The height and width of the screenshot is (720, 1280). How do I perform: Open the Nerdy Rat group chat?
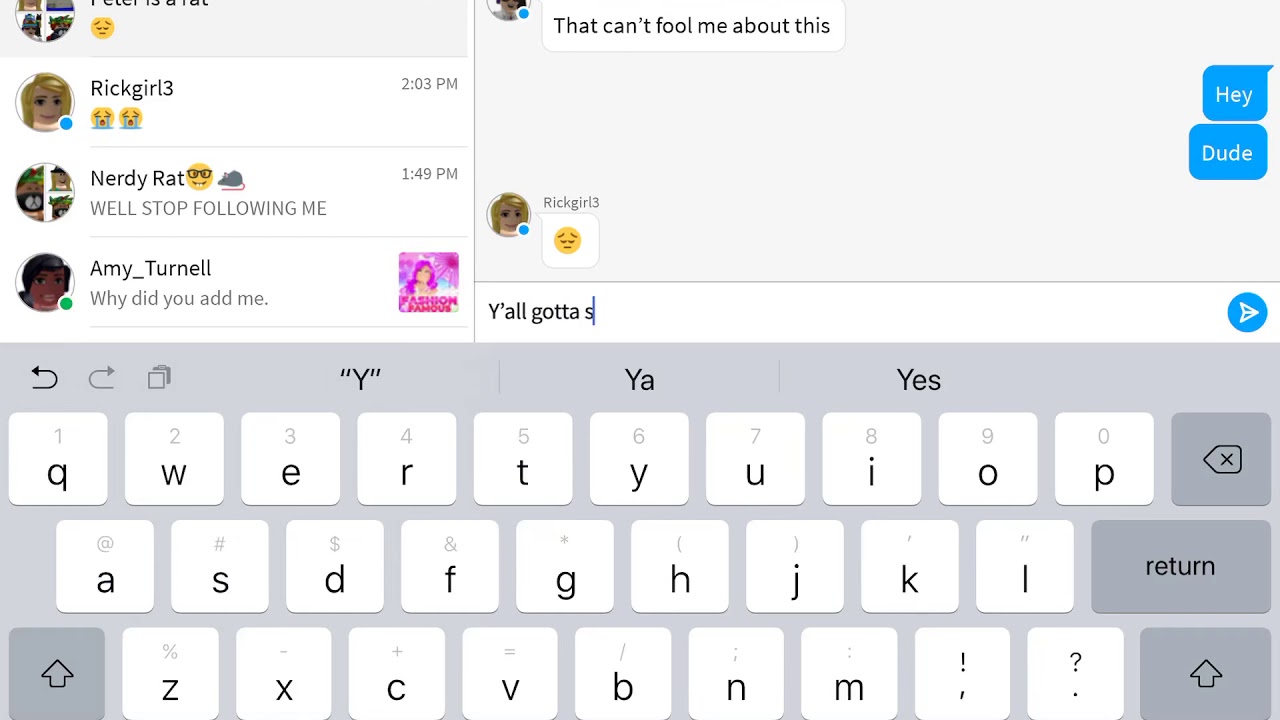click(x=236, y=192)
